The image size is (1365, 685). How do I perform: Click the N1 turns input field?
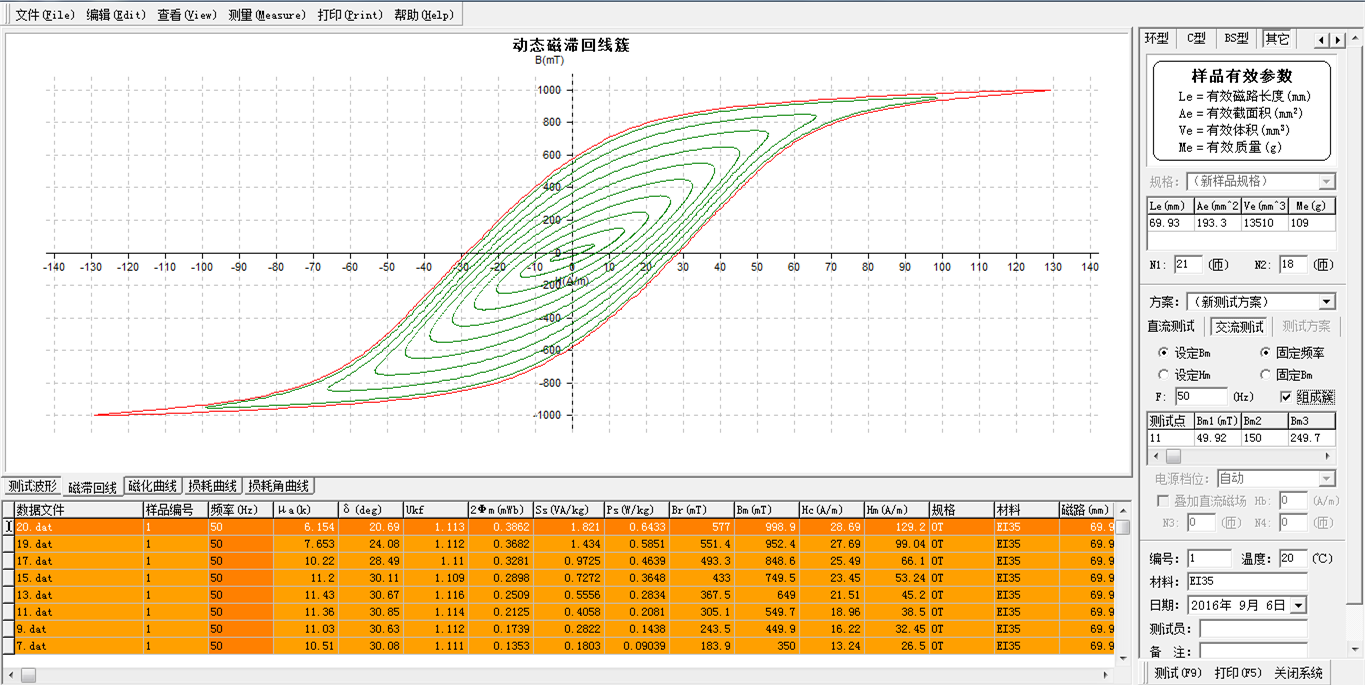1189,264
